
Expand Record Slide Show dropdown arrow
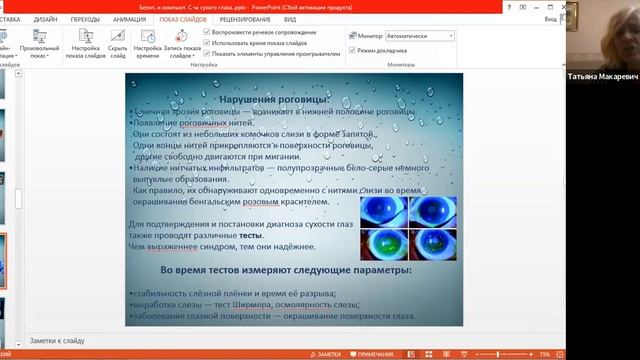click(x=193, y=56)
